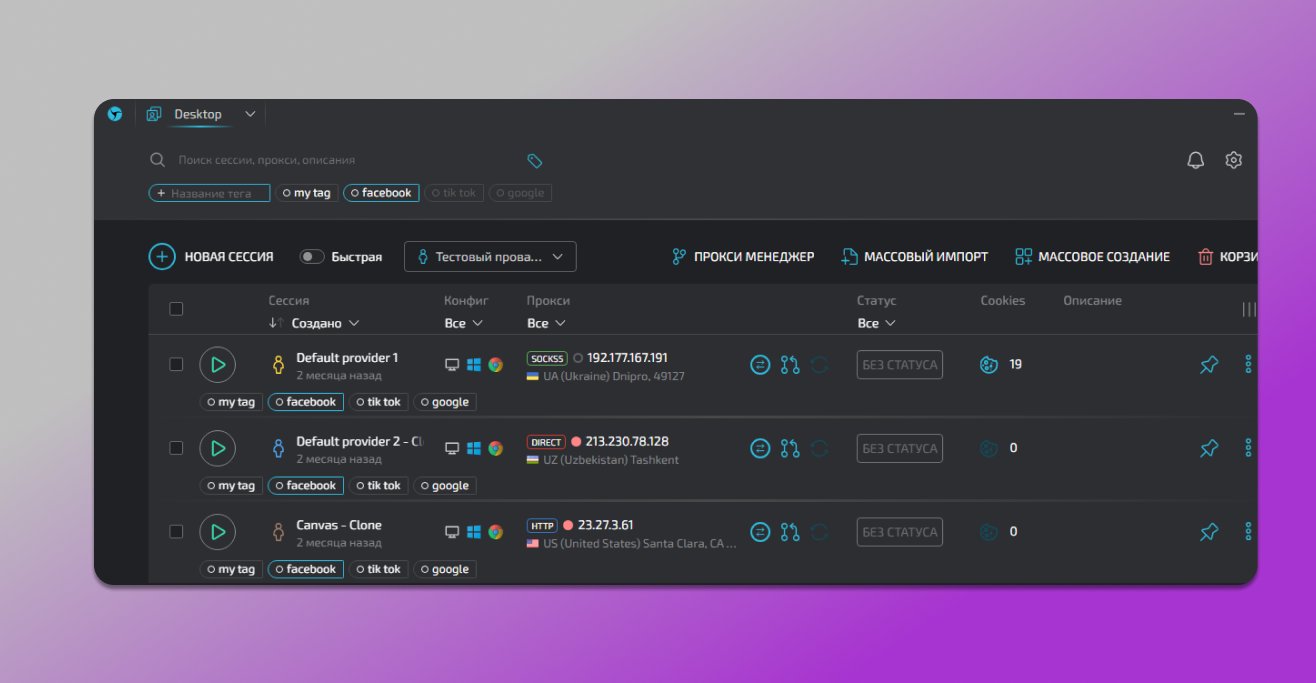Expand the Тестовый прова... provider dropdown
This screenshot has width=1316, height=683.
click(x=490, y=257)
